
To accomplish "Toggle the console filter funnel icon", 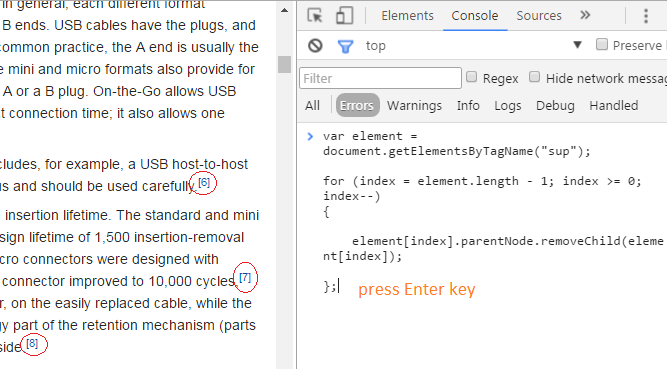I will [345, 46].
